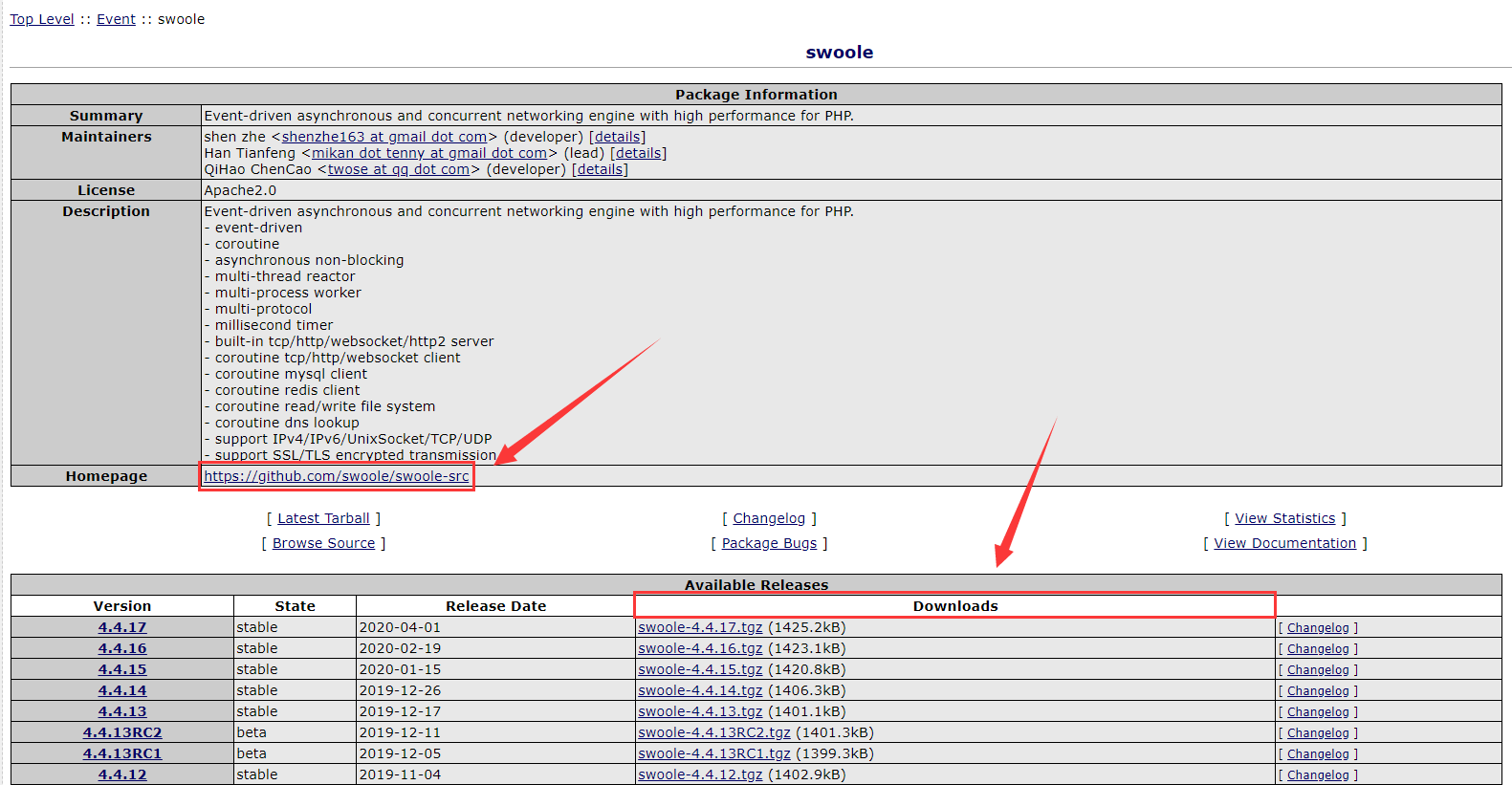
Task: Open version 4.4.16 release page
Action: pos(122,648)
